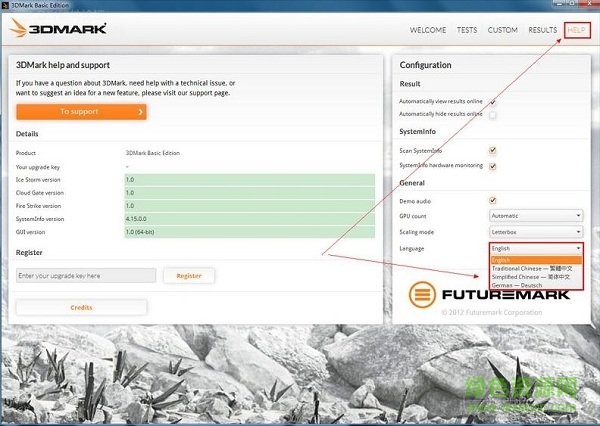
Task: Click the 3DMark help and support heading
Action: point(63,65)
